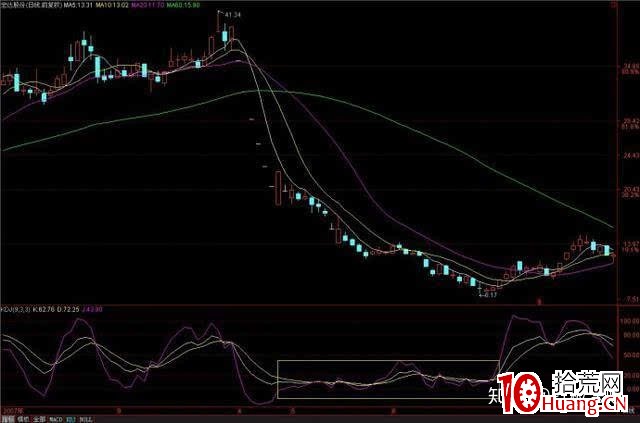Click the MA5 13.31 moving average label
The height and width of the screenshot is (423, 640).
coord(79,5)
